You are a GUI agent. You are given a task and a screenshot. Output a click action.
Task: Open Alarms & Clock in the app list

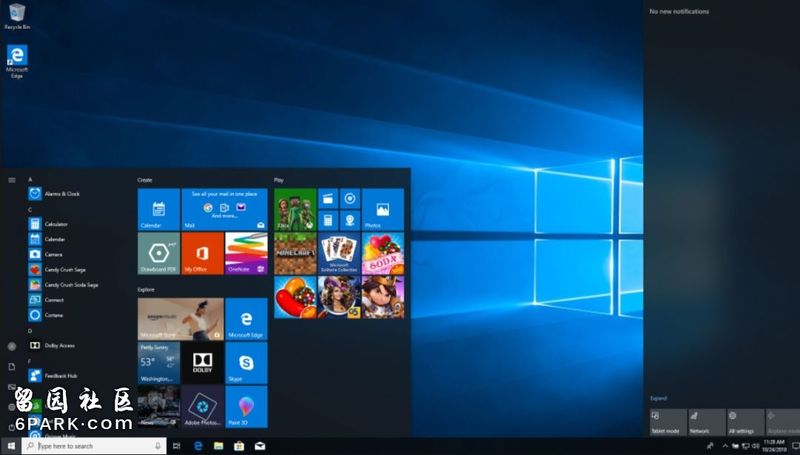click(x=55, y=194)
